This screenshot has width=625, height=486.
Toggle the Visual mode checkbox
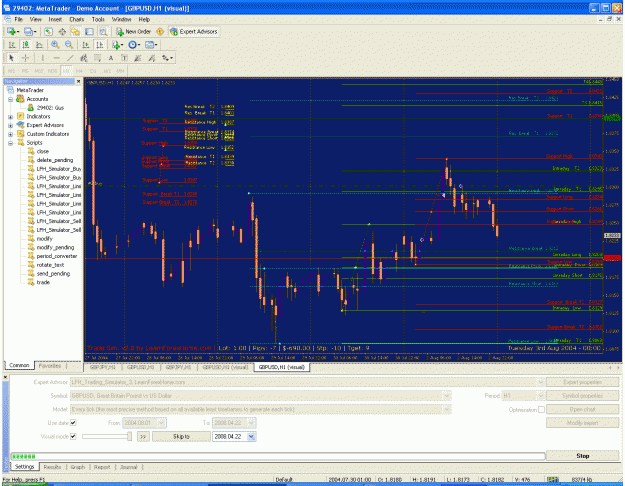[73, 436]
